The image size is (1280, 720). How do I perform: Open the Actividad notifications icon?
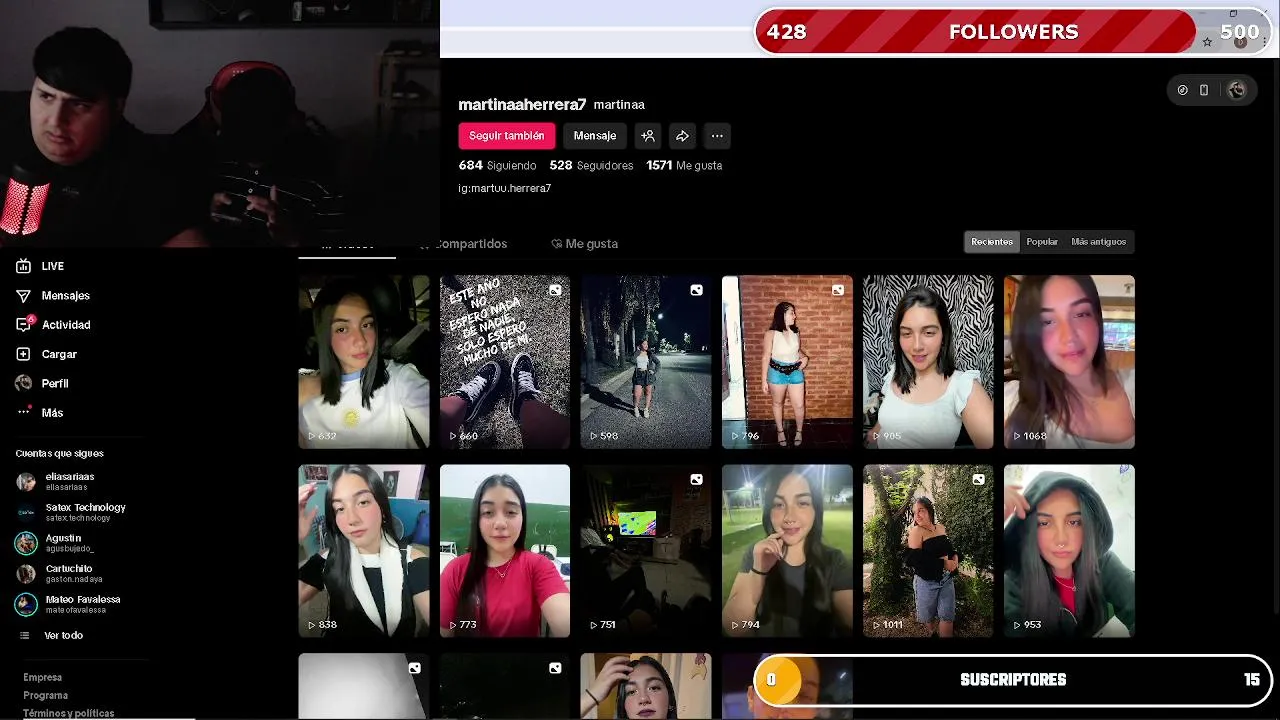click(24, 324)
